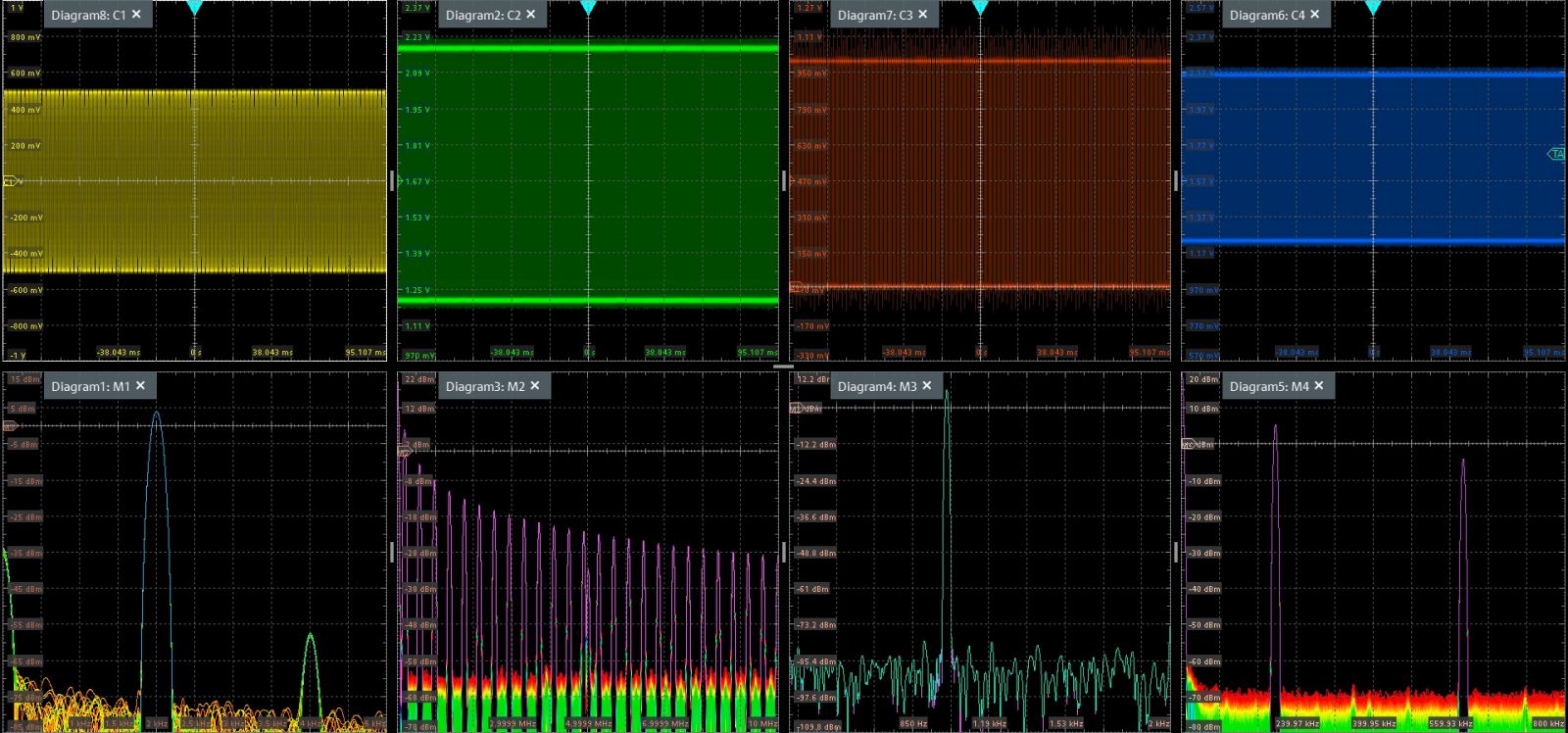The image size is (1568, 733).
Task: Grab the splitter handle between M3 and M4 diagrams
Action: coord(1176,553)
